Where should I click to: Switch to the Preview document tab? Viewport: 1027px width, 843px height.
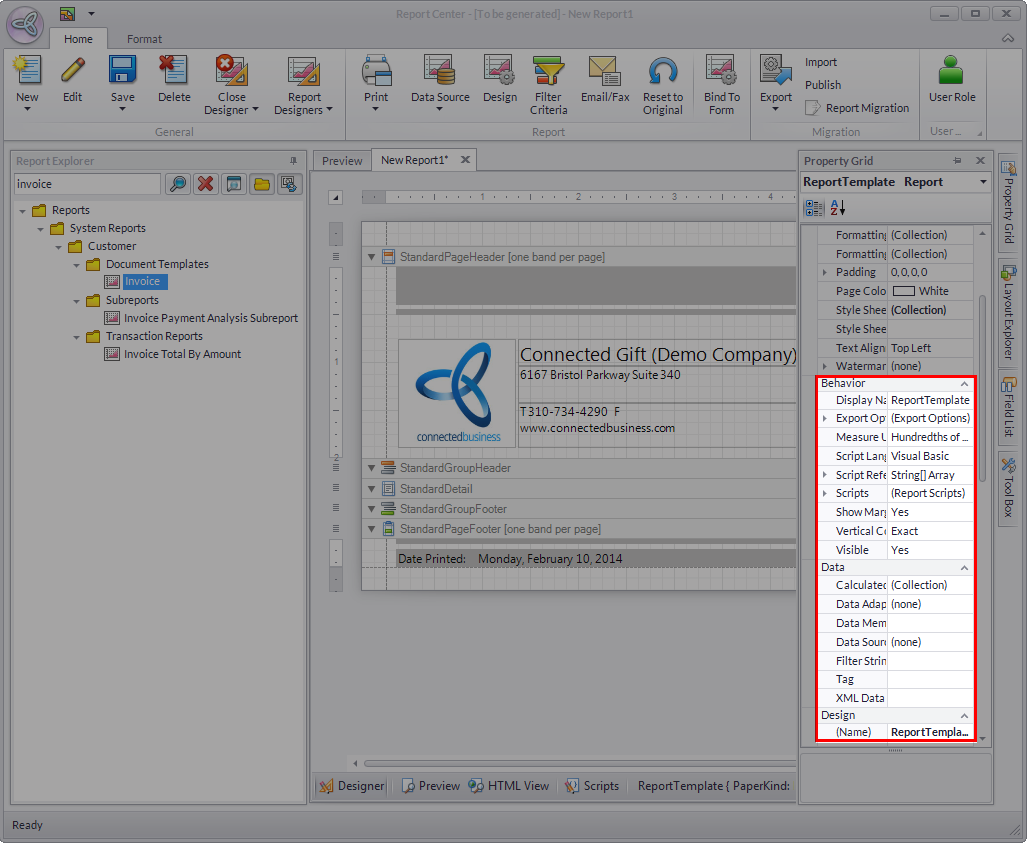342,160
